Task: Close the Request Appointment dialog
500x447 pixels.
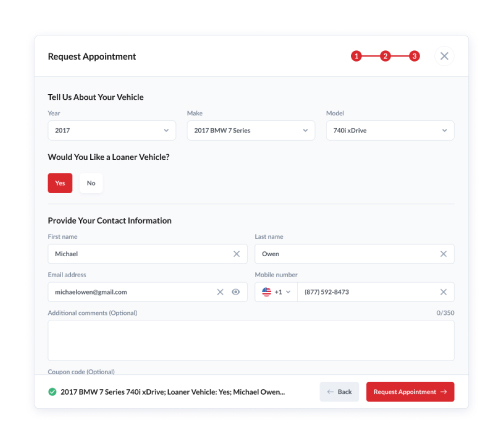Action: (x=444, y=56)
